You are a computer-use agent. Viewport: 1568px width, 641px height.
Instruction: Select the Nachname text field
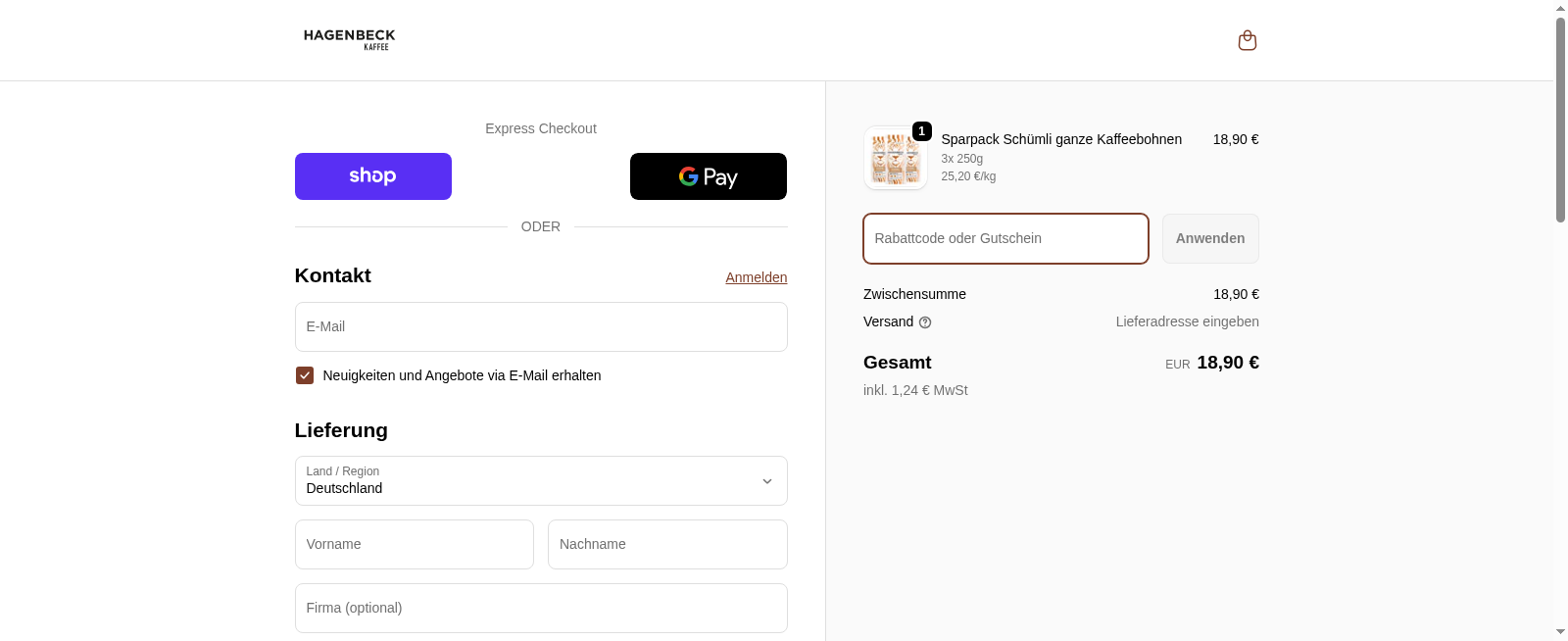pos(666,544)
